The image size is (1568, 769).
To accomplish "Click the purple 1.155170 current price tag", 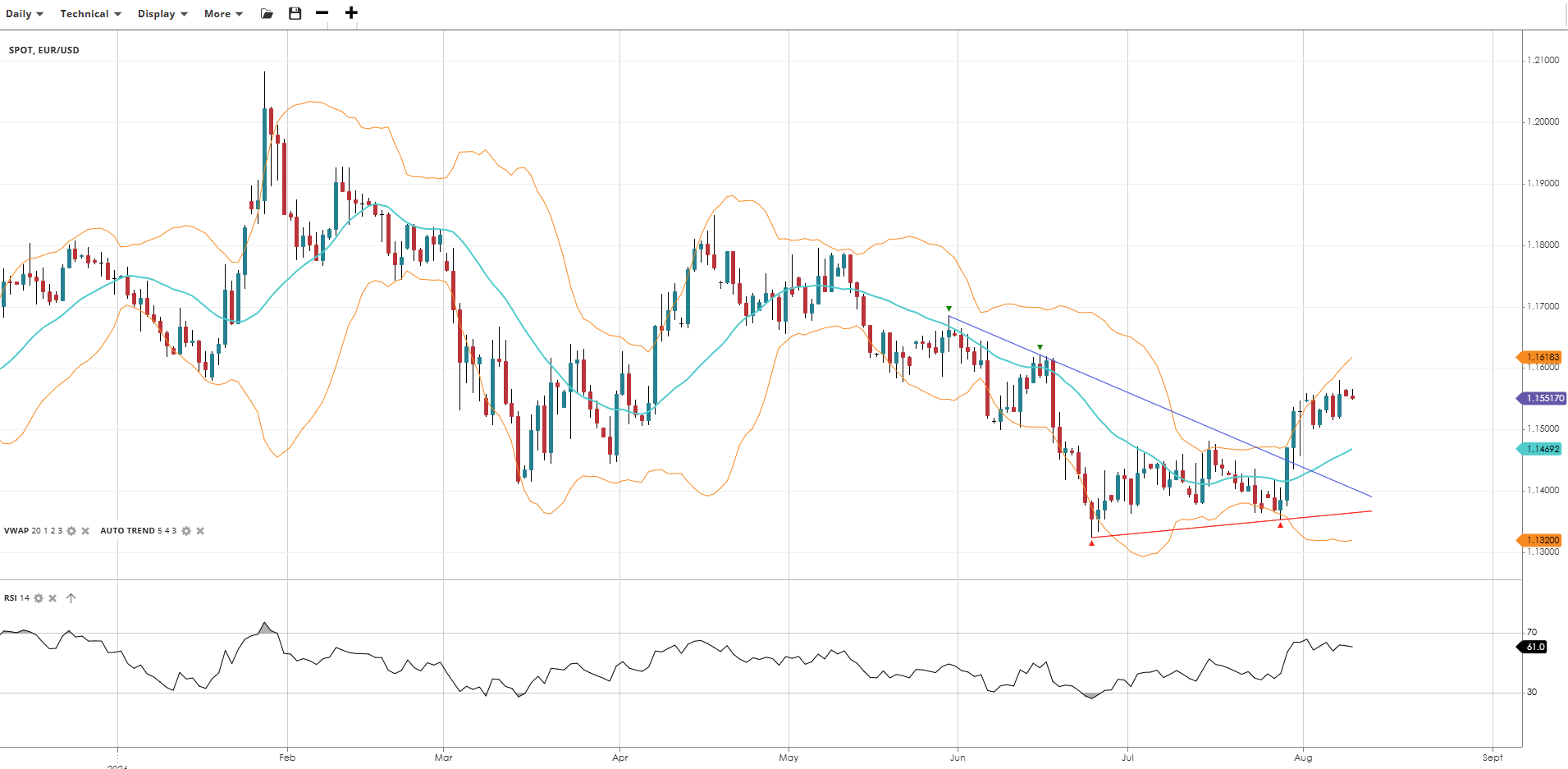I will pos(1541,398).
